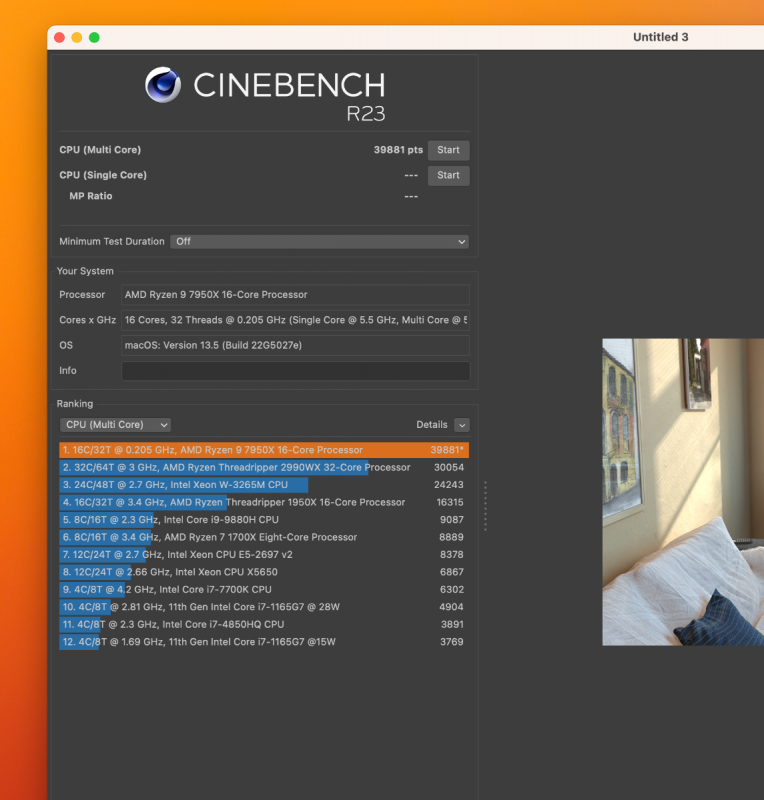Viewport: 764px width, 800px height.
Task: Click the empty Info input field
Action: click(x=295, y=371)
